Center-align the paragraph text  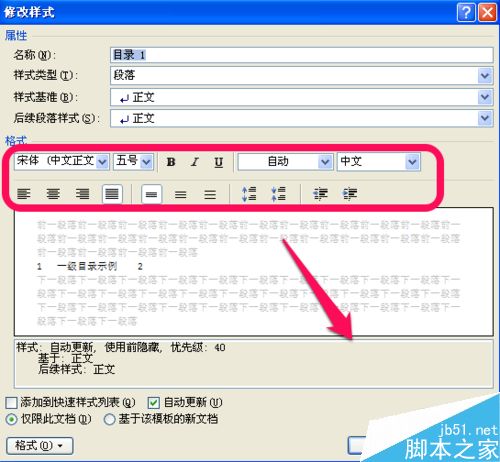(53, 194)
